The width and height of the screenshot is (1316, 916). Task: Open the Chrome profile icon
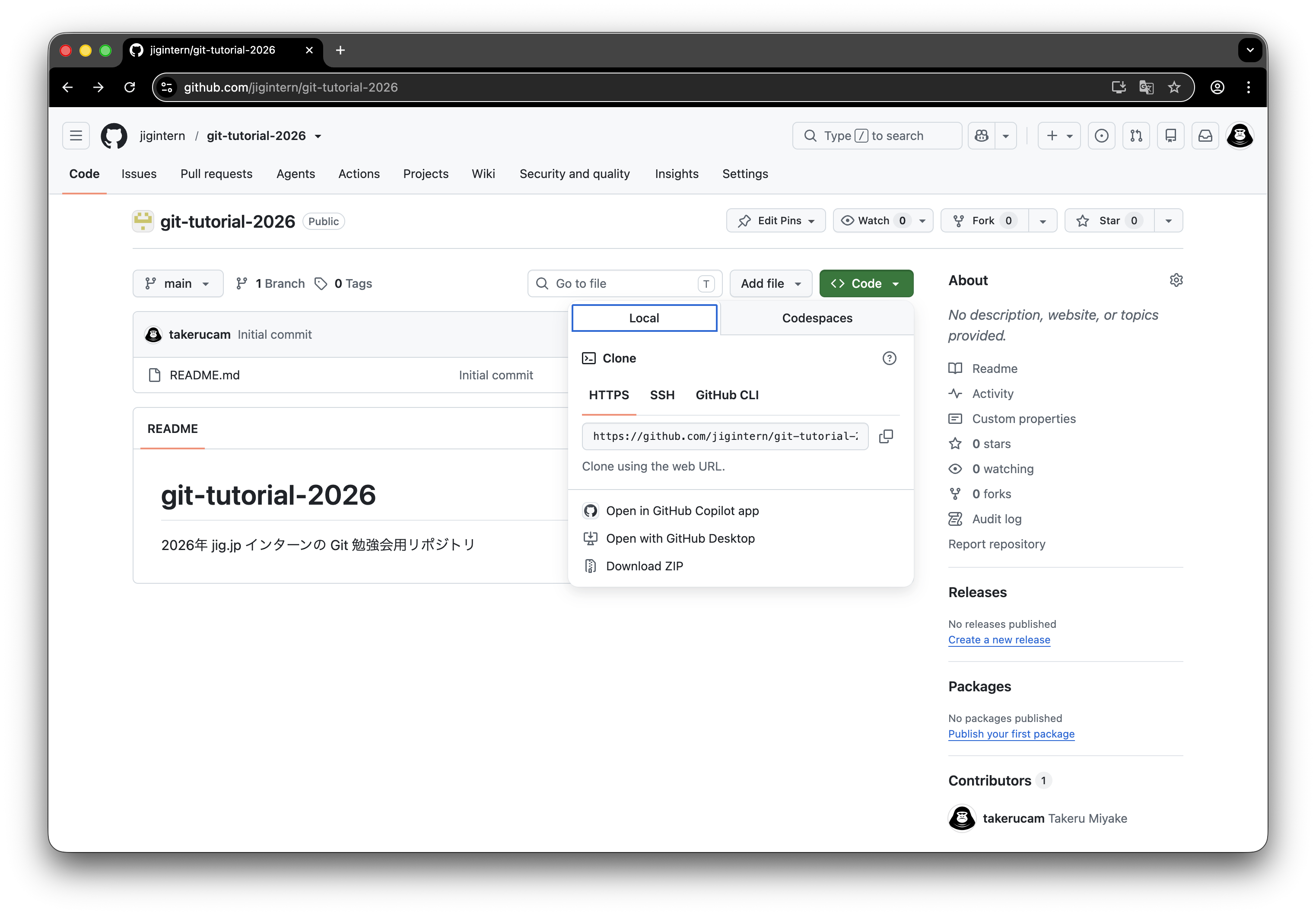click(x=1217, y=87)
